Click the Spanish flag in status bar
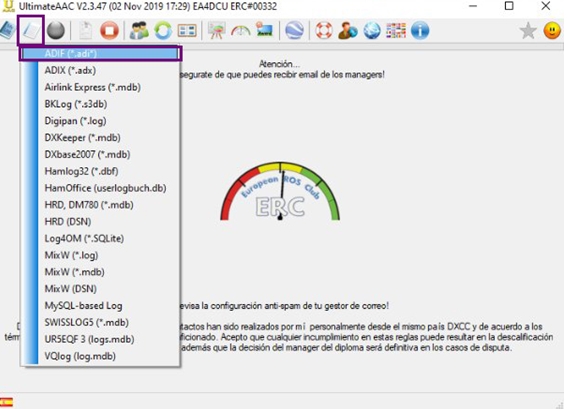The width and height of the screenshot is (567, 409). coord(7,402)
